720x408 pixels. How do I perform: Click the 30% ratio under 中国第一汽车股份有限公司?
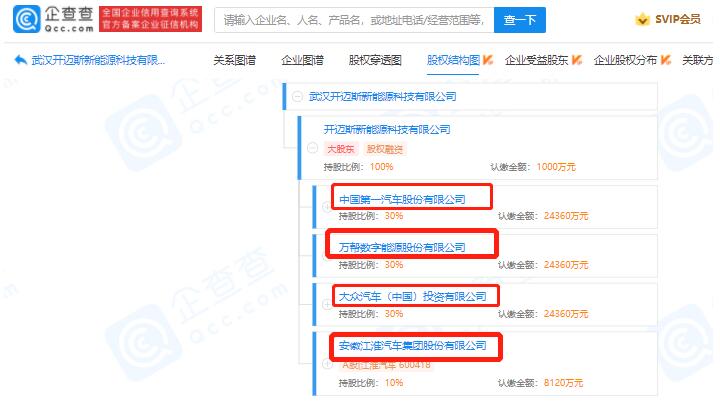point(394,216)
